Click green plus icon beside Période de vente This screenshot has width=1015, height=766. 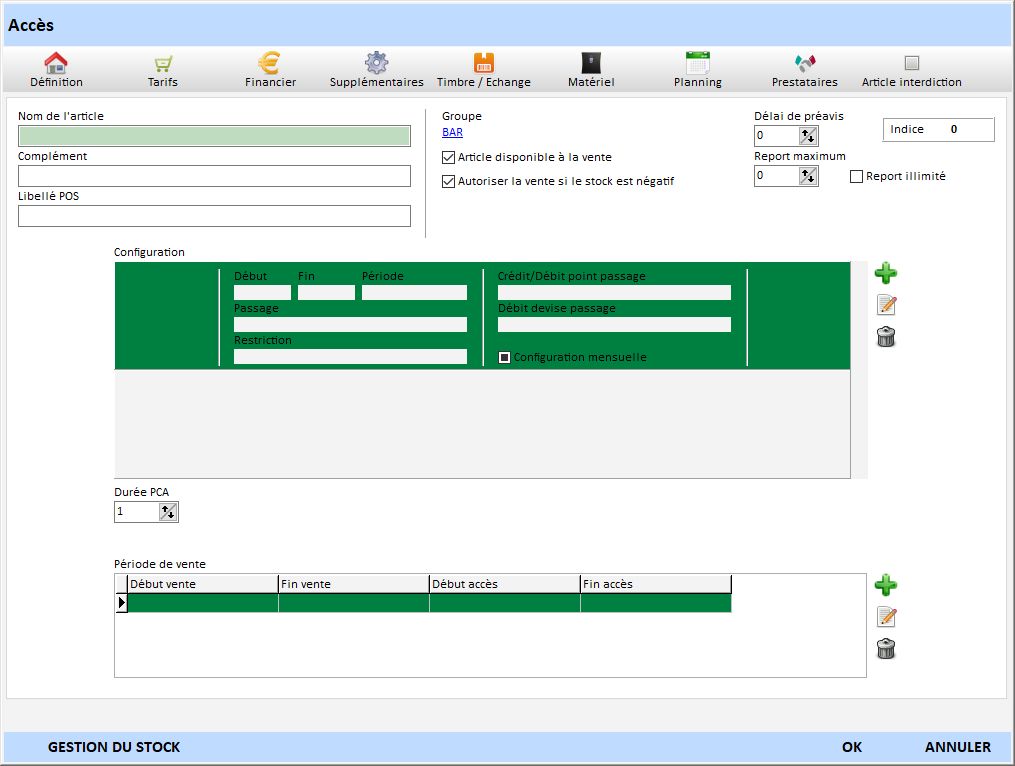click(x=885, y=585)
